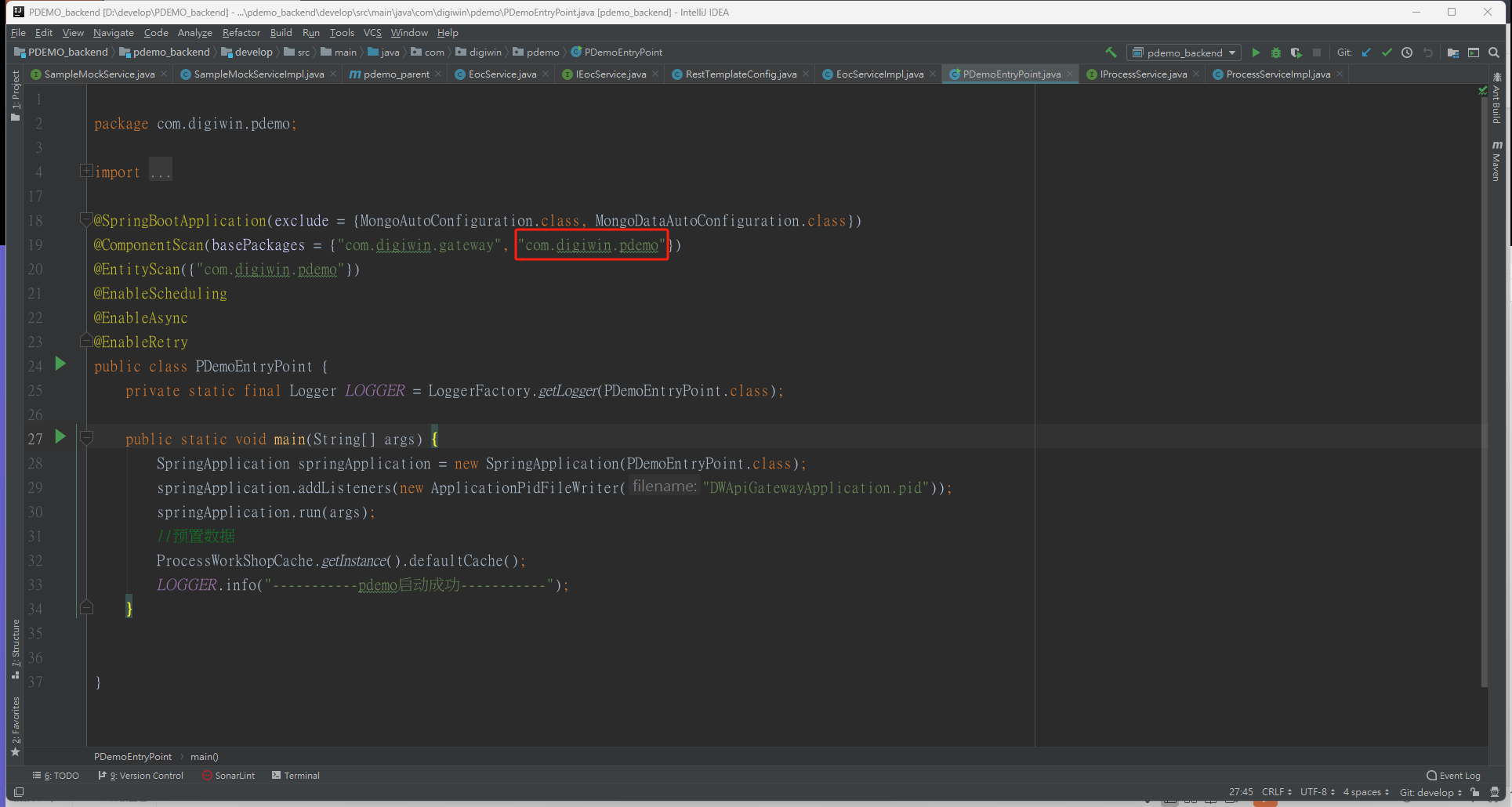Close the IProcessService.java tab
The height and width of the screenshot is (807, 1512).
point(1196,74)
